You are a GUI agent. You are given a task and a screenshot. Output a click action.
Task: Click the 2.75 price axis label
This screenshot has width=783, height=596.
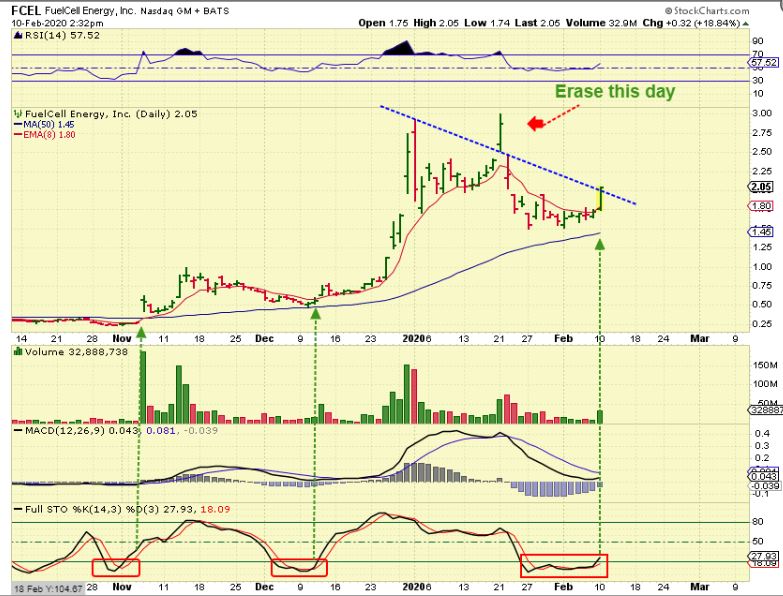click(x=762, y=133)
